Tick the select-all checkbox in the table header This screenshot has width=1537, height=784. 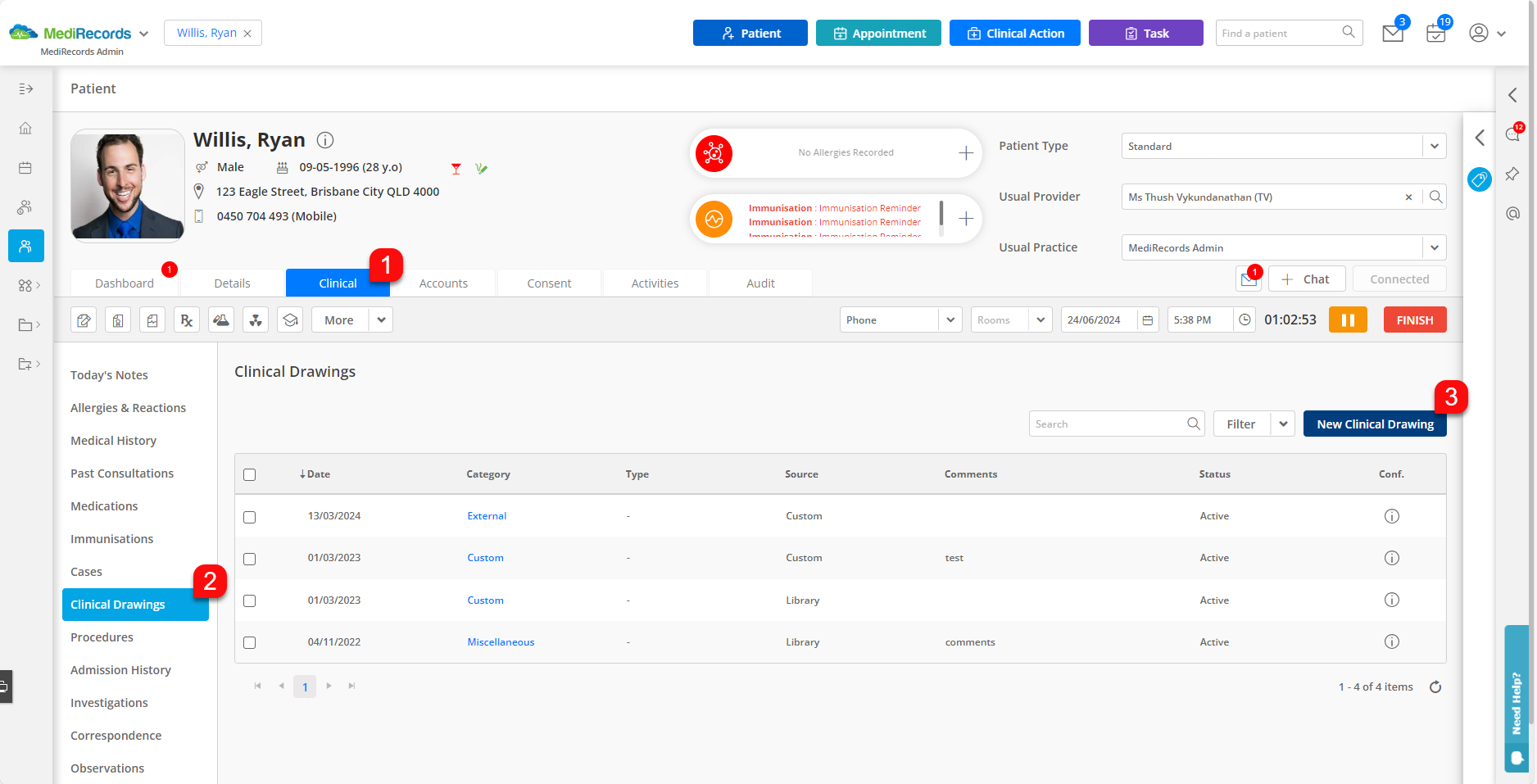click(249, 474)
